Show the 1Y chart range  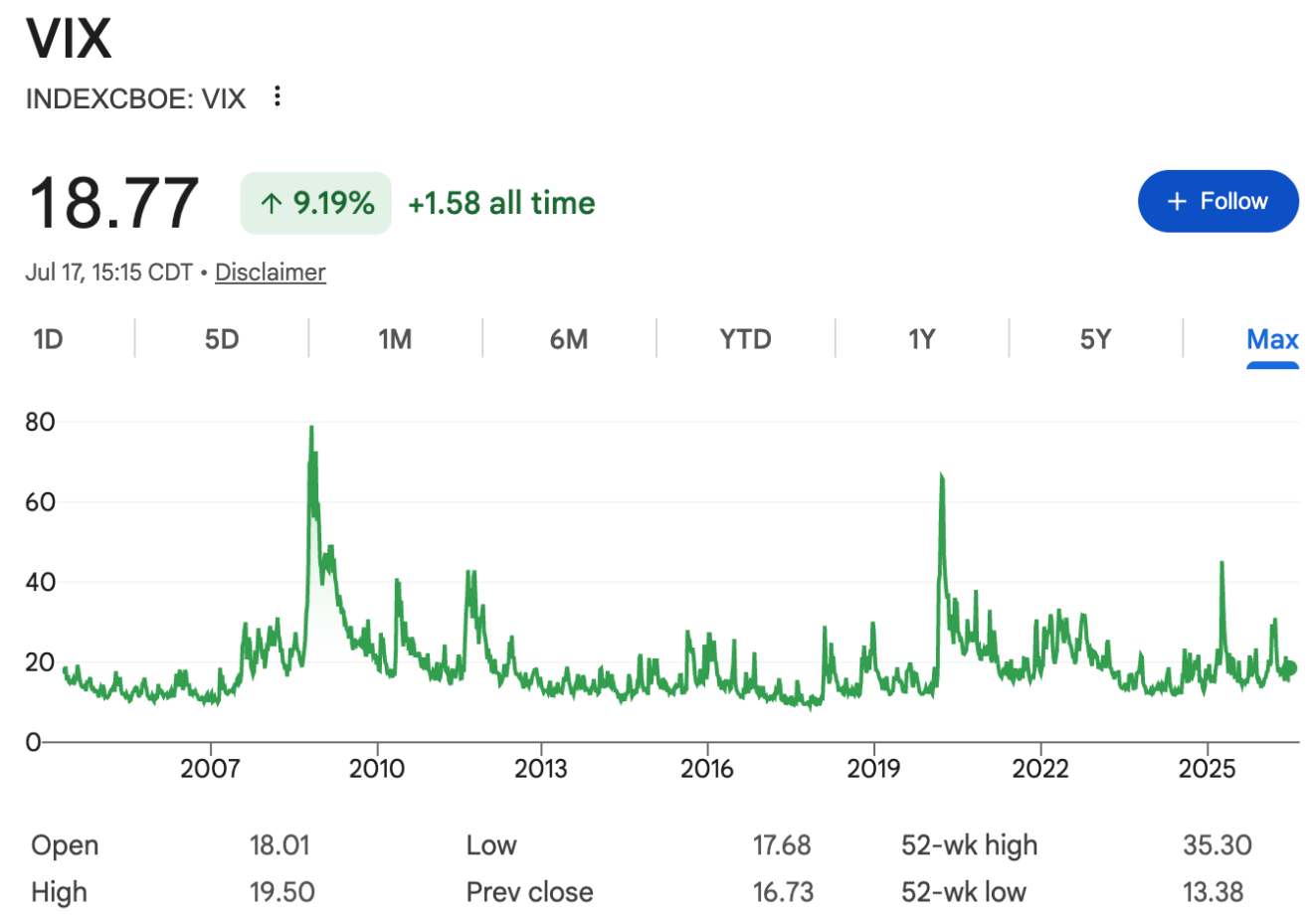click(921, 340)
